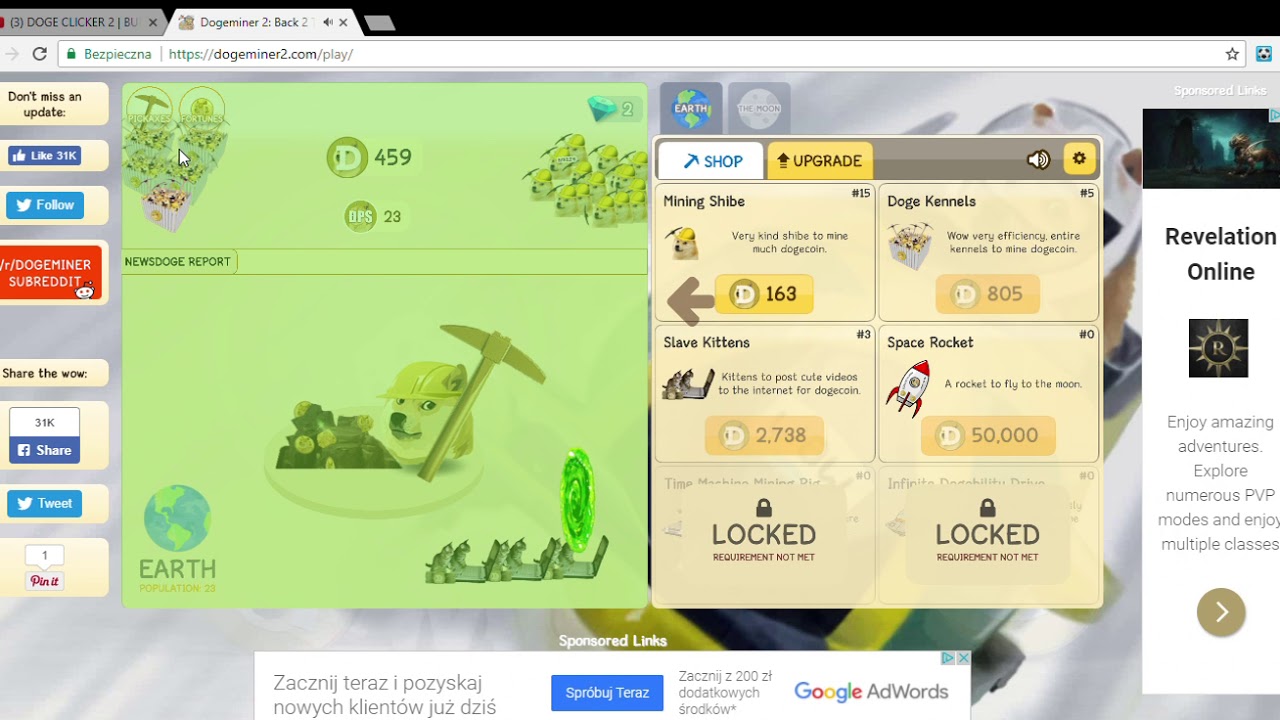The height and width of the screenshot is (720, 1280).
Task: Click the Slave Kittens item icon
Action: click(688, 384)
